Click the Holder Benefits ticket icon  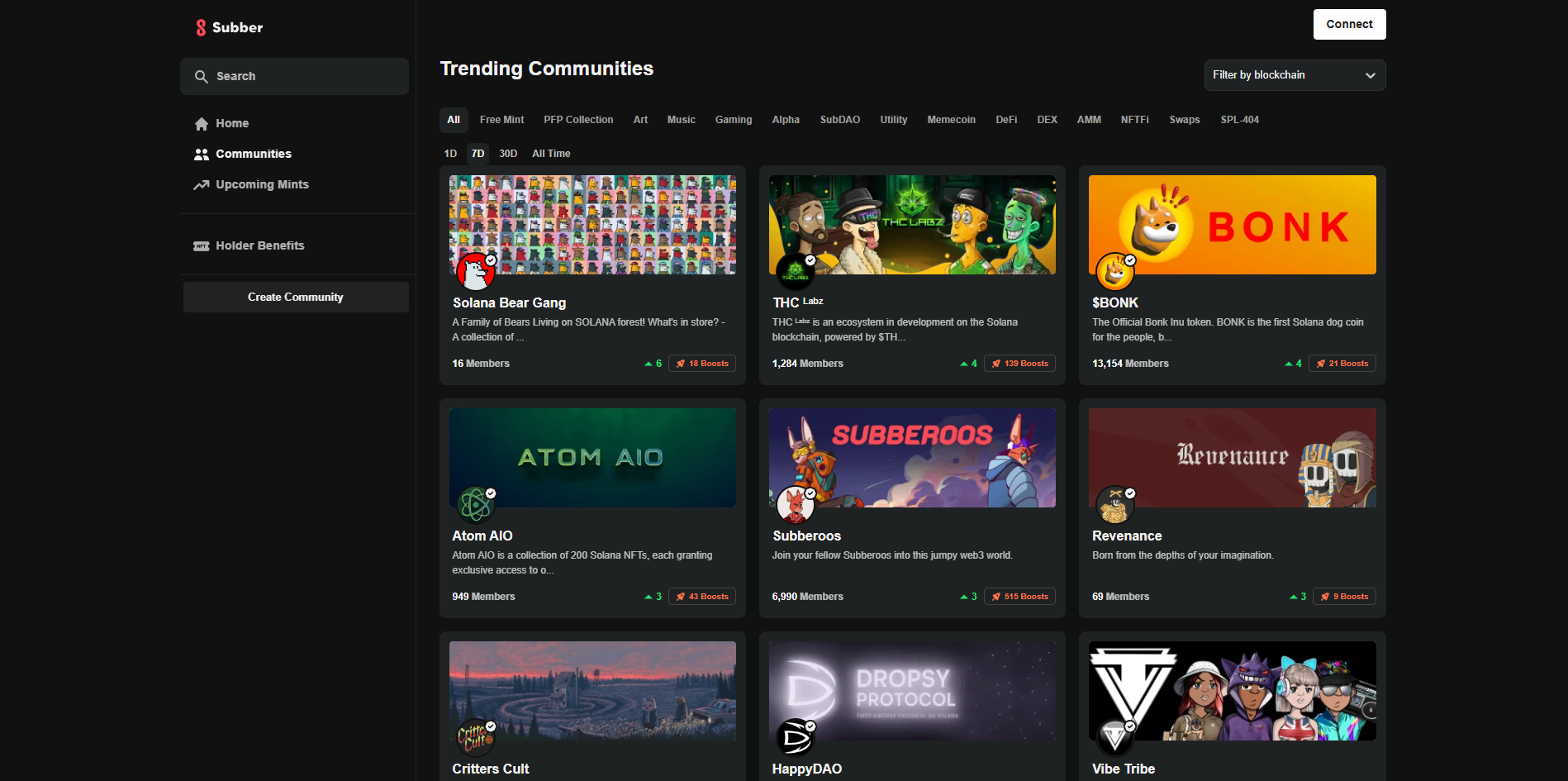[x=202, y=246]
